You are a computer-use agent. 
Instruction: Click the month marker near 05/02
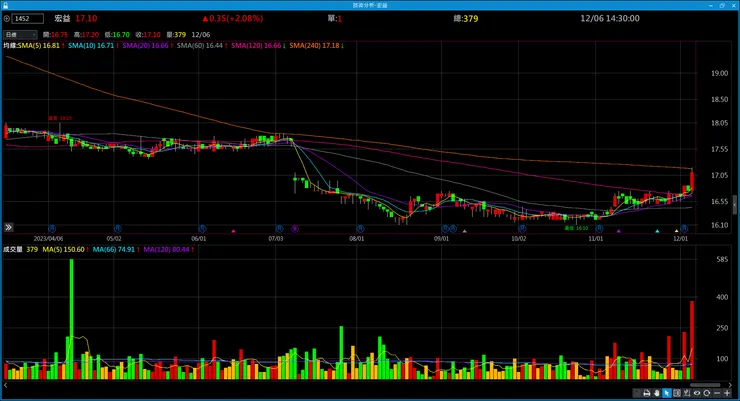[117, 228]
